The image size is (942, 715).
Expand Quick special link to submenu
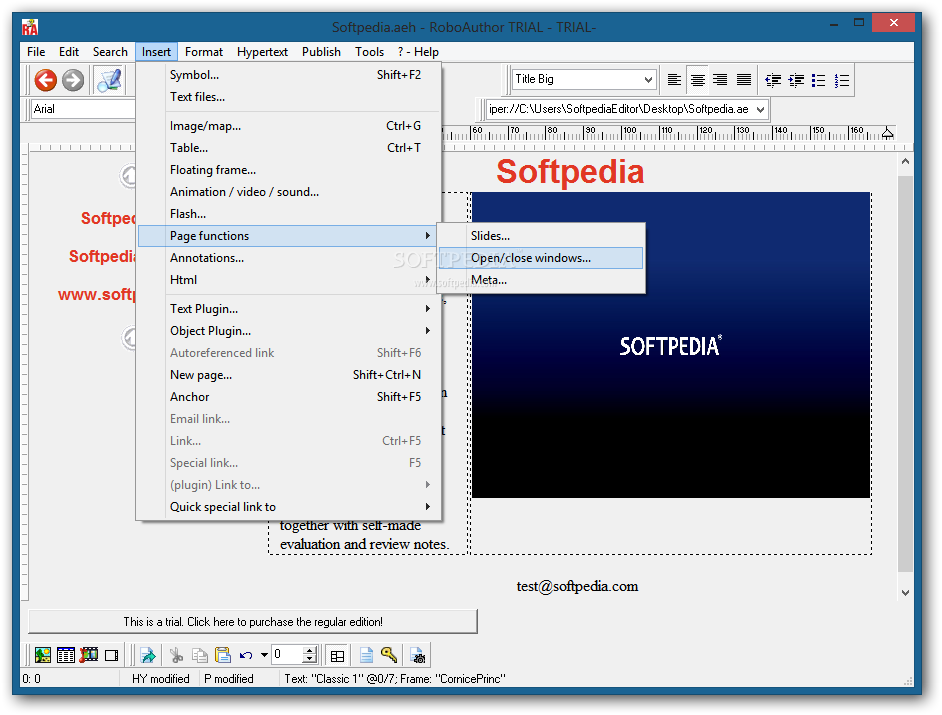pyautogui.click(x=290, y=507)
